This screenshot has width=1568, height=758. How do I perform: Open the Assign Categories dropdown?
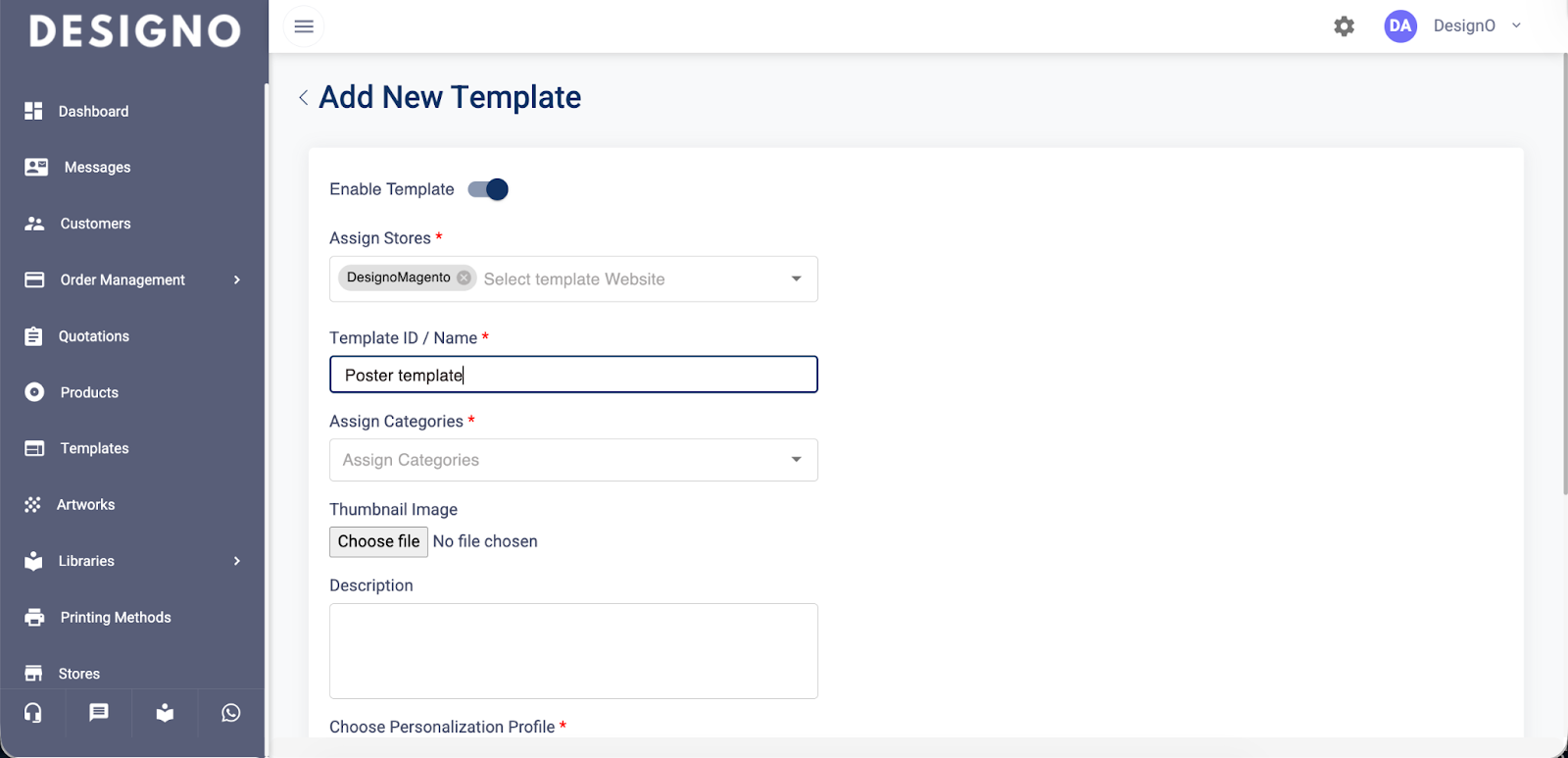(573, 460)
